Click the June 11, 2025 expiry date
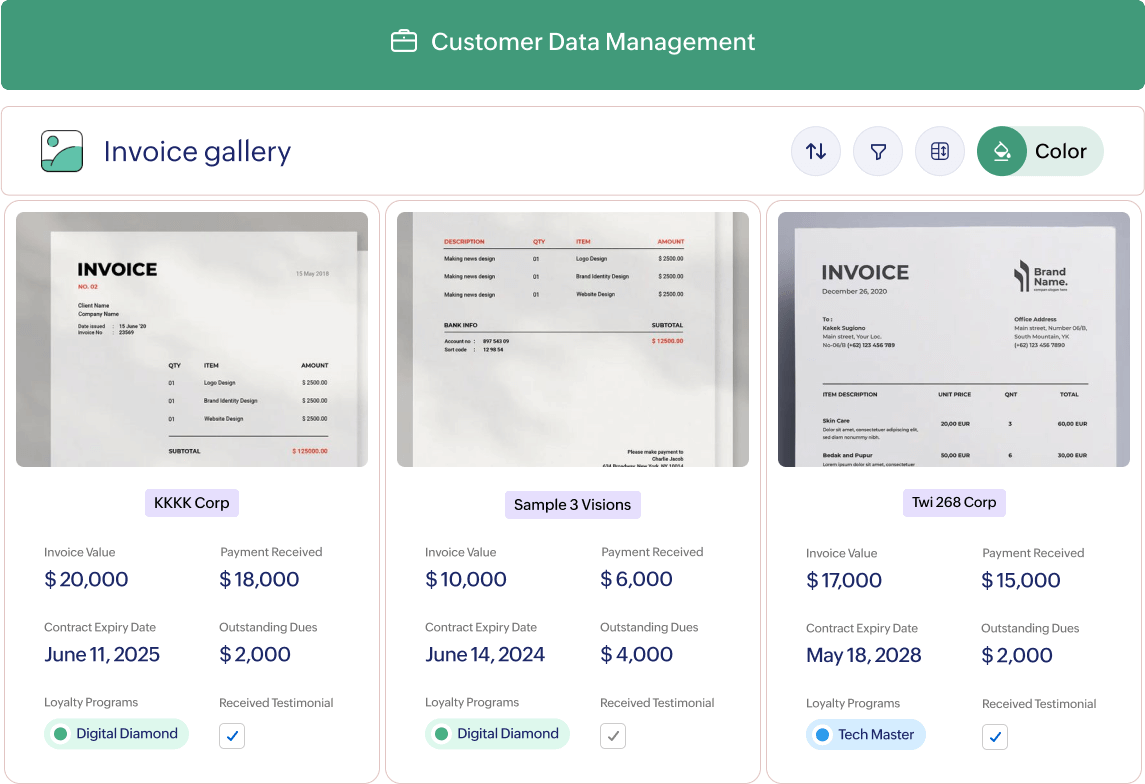The width and height of the screenshot is (1145, 784). [102, 654]
